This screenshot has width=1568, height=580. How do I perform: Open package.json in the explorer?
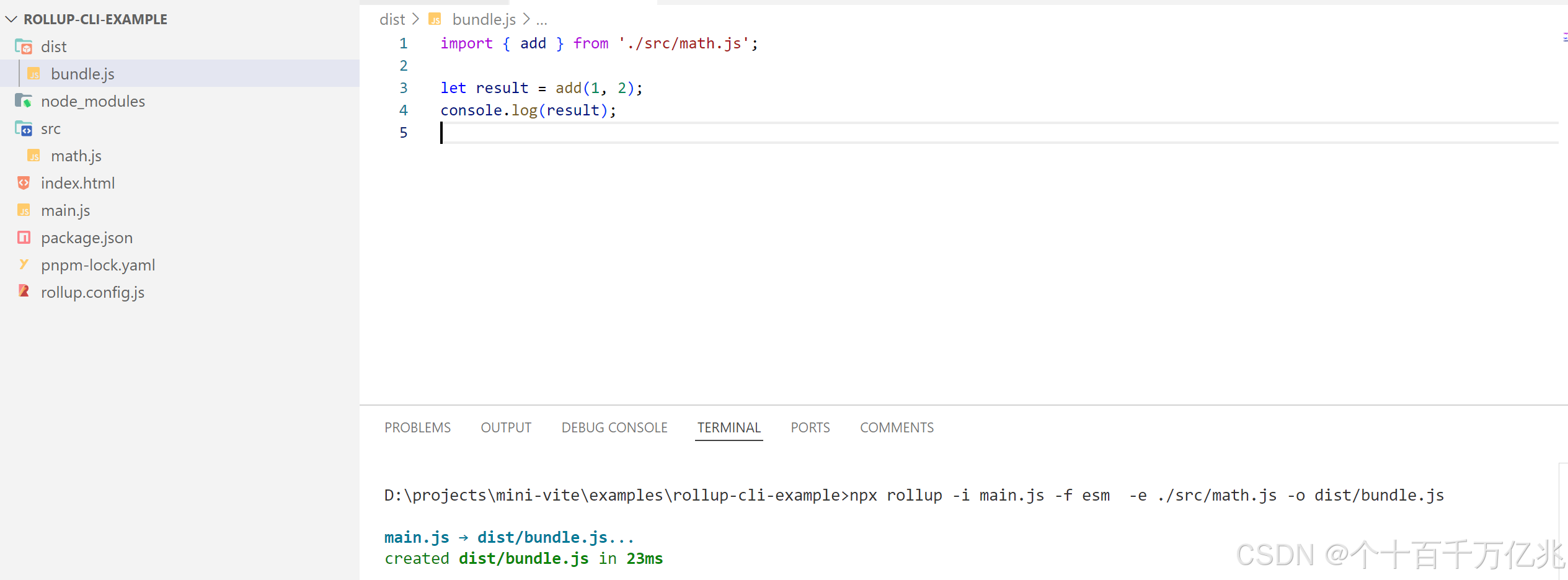(87, 238)
